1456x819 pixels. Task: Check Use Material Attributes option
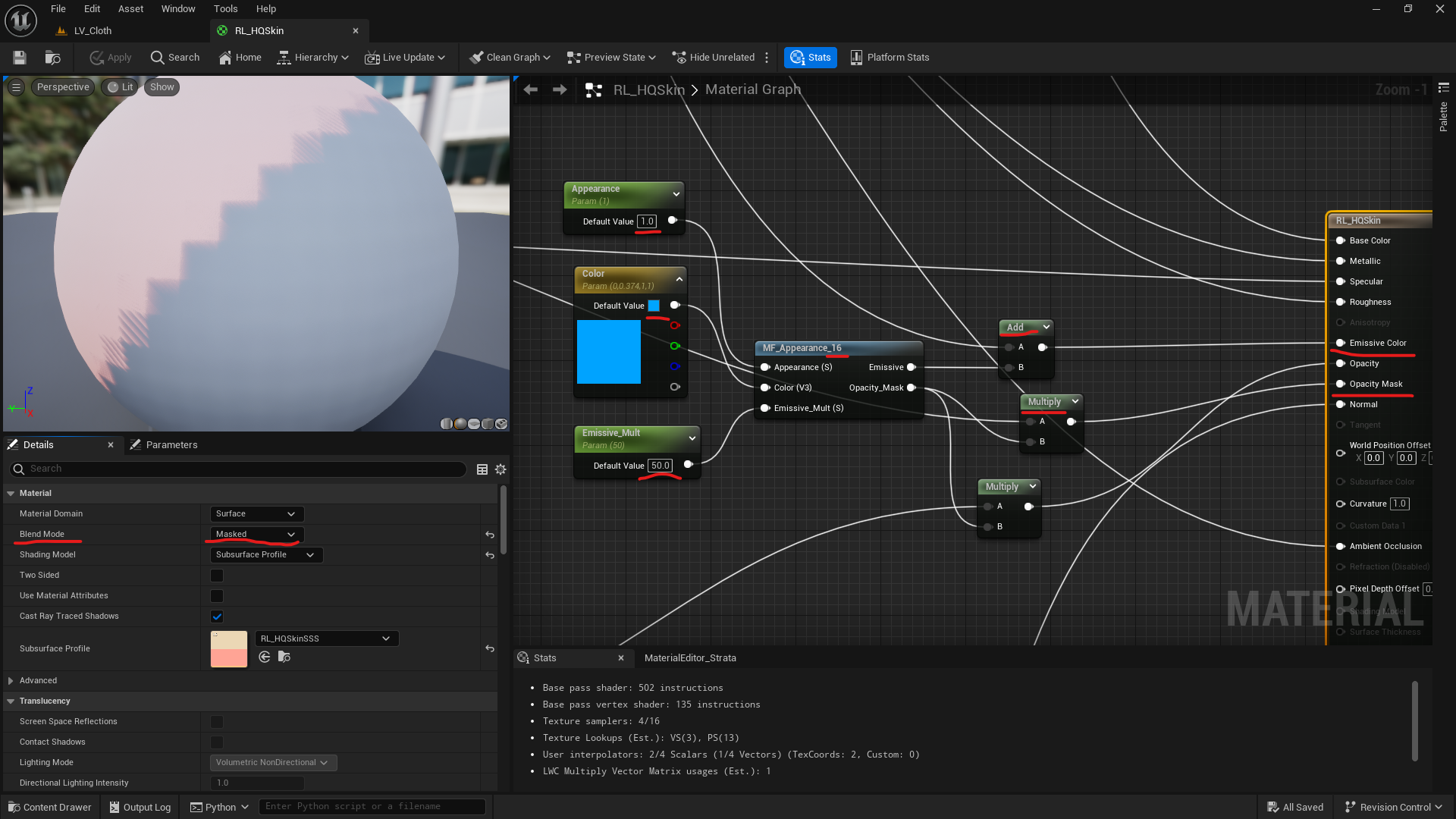coord(217,596)
